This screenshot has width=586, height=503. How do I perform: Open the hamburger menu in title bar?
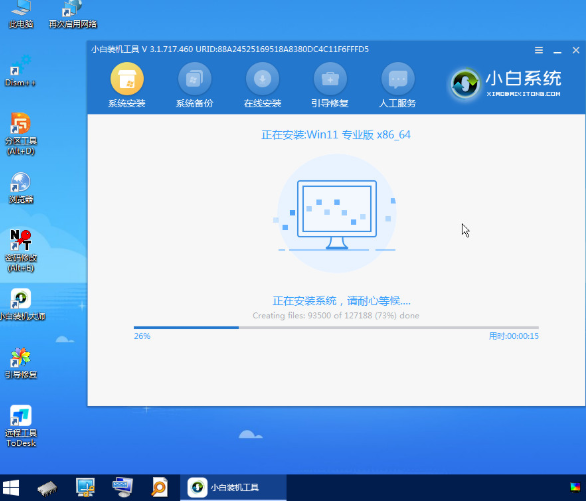point(539,50)
